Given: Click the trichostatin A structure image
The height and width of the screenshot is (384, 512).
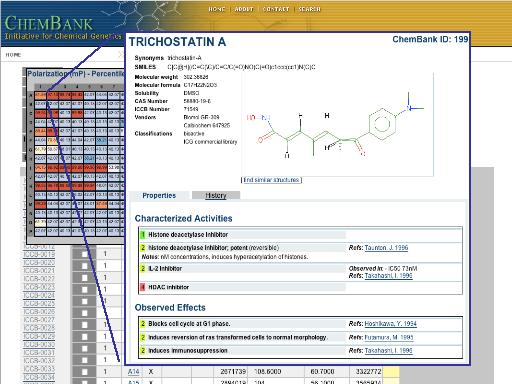Looking at the screenshot, I should click(337, 124).
